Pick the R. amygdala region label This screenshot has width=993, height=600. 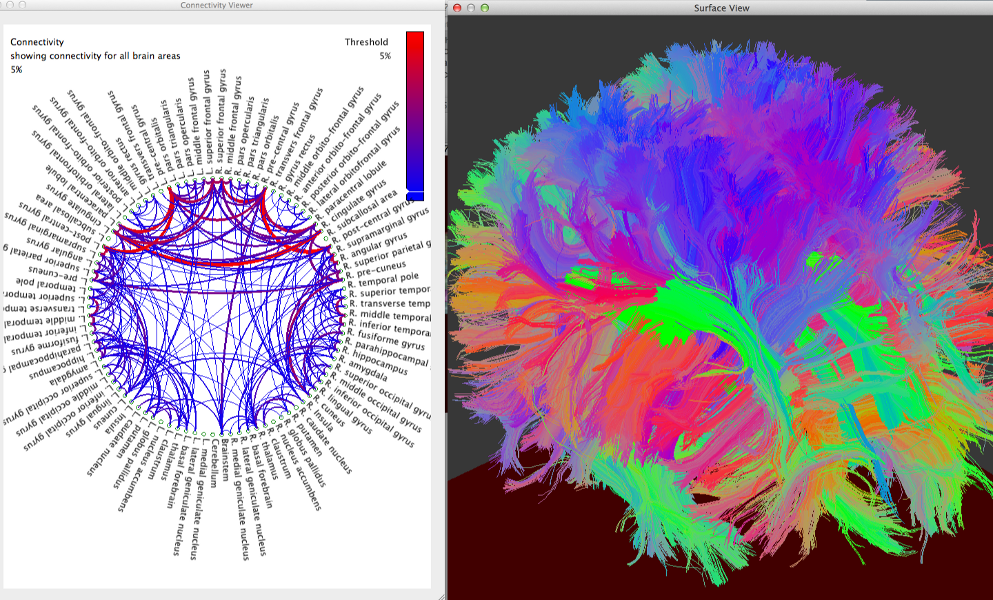[x=363, y=369]
